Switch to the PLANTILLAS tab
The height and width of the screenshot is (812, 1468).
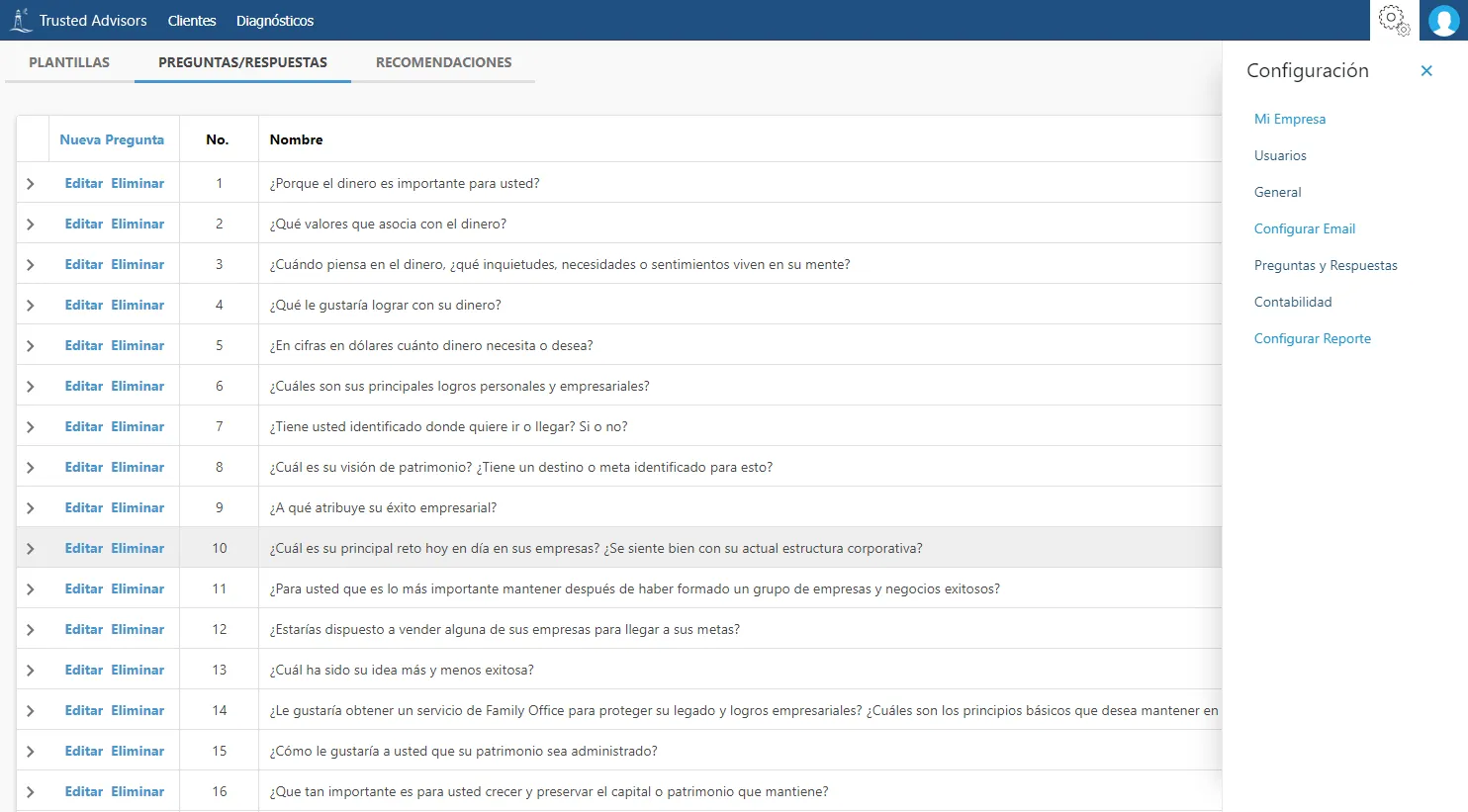pos(68,61)
